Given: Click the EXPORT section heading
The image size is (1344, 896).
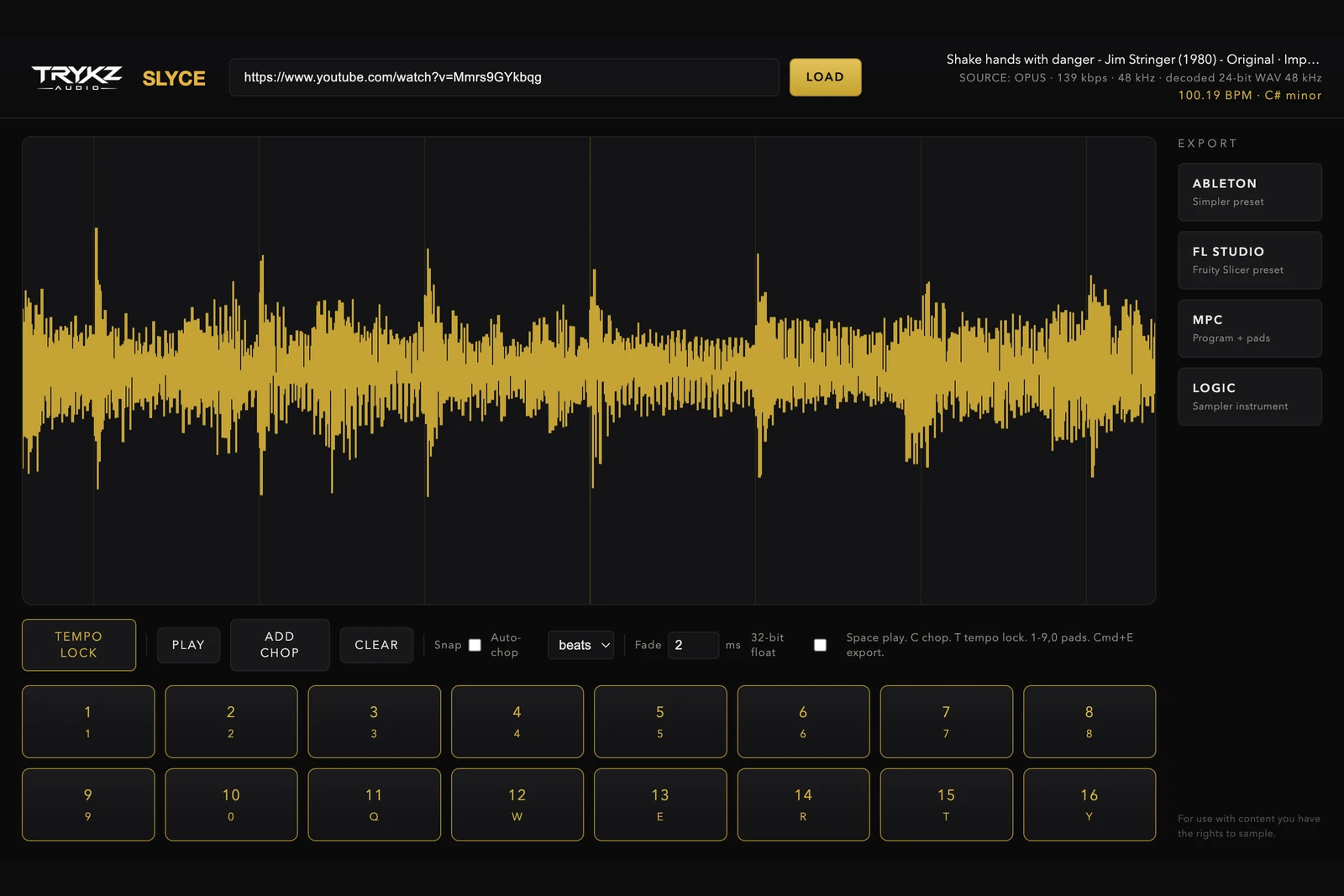Looking at the screenshot, I should pyautogui.click(x=1207, y=144).
